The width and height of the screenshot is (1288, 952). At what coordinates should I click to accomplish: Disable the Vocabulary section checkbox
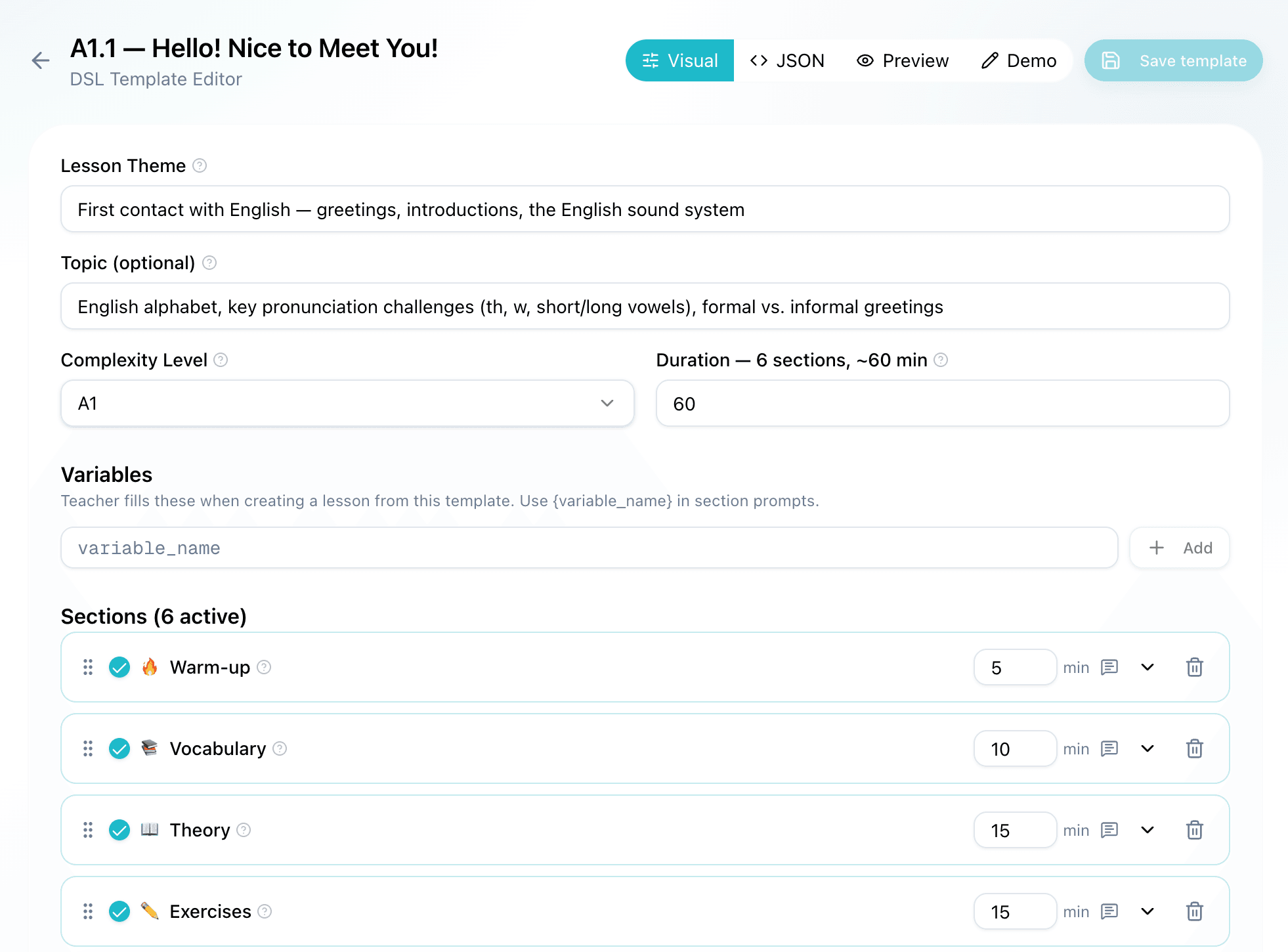coord(119,748)
